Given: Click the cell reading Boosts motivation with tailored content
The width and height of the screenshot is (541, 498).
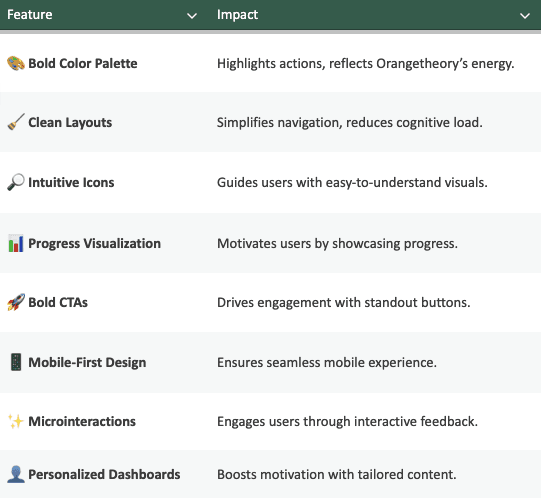Looking at the screenshot, I should point(375,474).
